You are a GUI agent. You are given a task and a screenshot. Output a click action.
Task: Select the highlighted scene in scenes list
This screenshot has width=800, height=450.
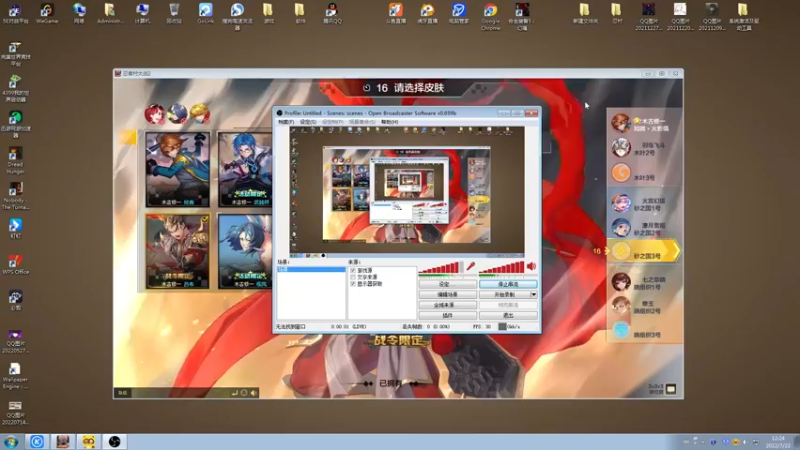[x=311, y=269]
